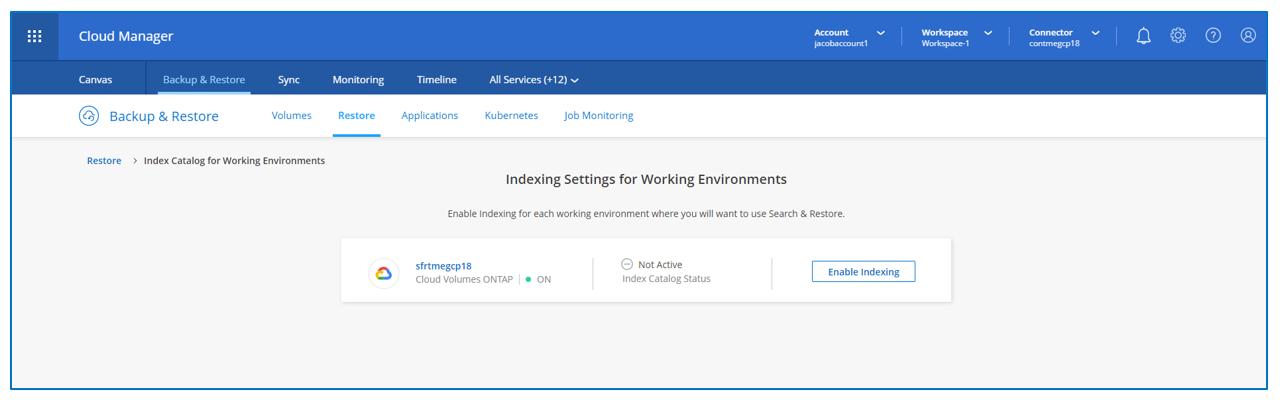Click the Backup & Restore cloud icon
1282x405 pixels.
point(89,116)
